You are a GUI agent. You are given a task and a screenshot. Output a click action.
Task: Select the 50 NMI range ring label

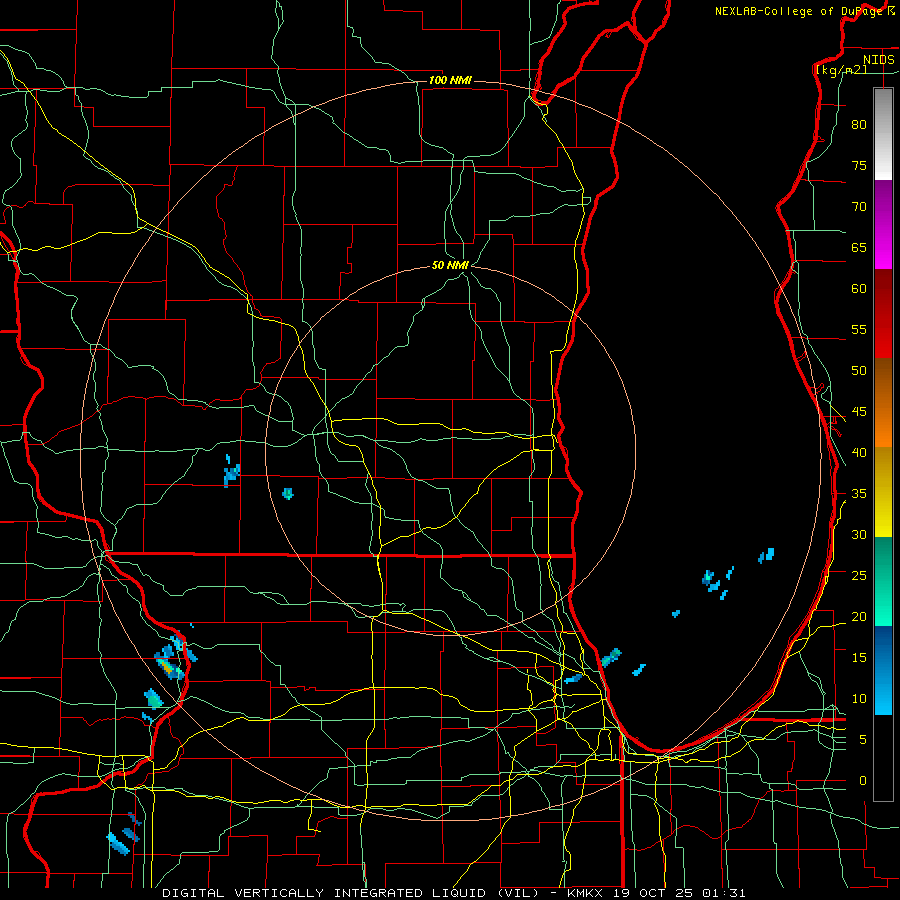450,265
